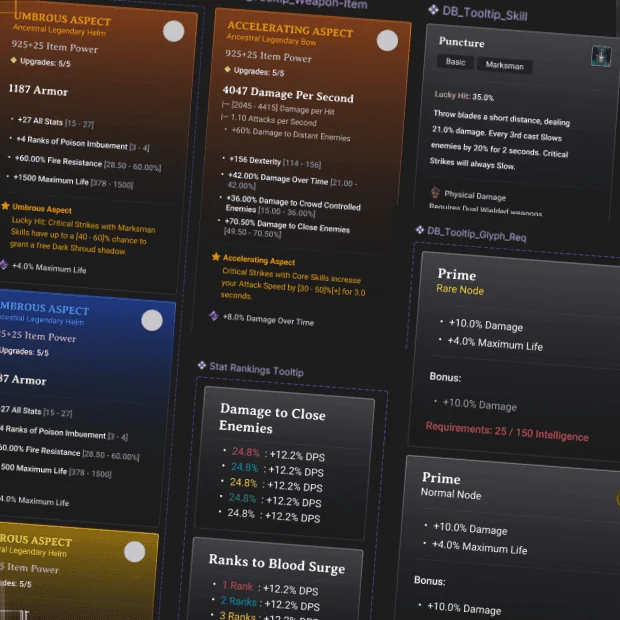Viewport: 620px width, 620px height.
Task: Click the 1.10 Attacks per Second line
Action: (273, 120)
